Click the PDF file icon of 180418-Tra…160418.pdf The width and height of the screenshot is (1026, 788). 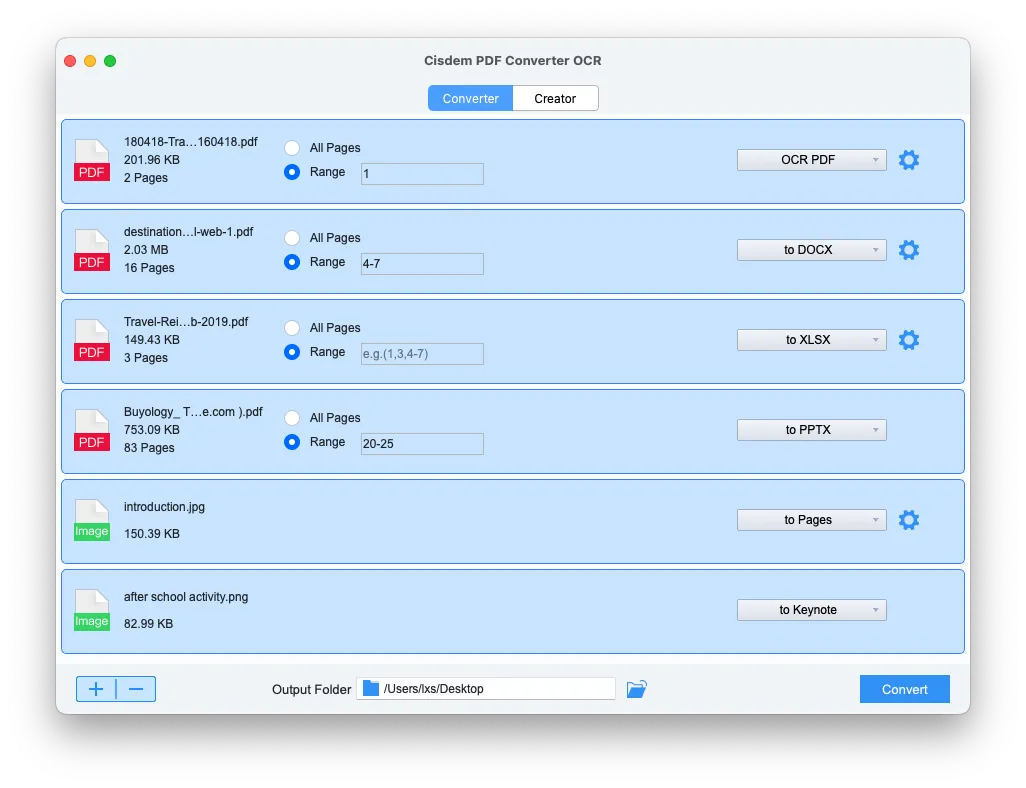(x=92, y=160)
